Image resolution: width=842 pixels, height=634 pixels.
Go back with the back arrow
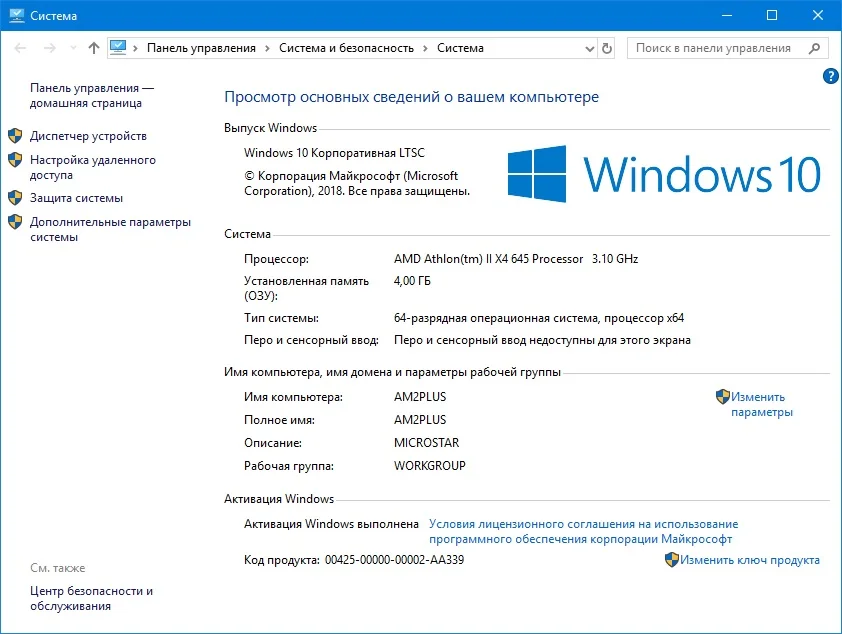[20, 48]
